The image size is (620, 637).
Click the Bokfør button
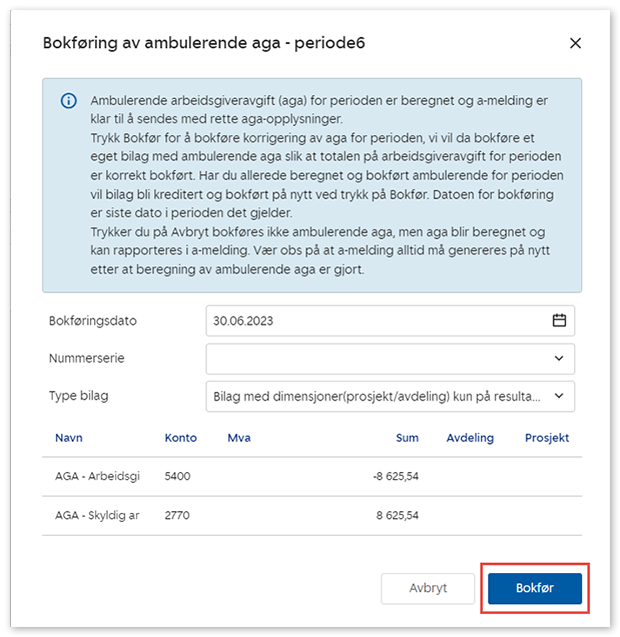tap(534, 588)
